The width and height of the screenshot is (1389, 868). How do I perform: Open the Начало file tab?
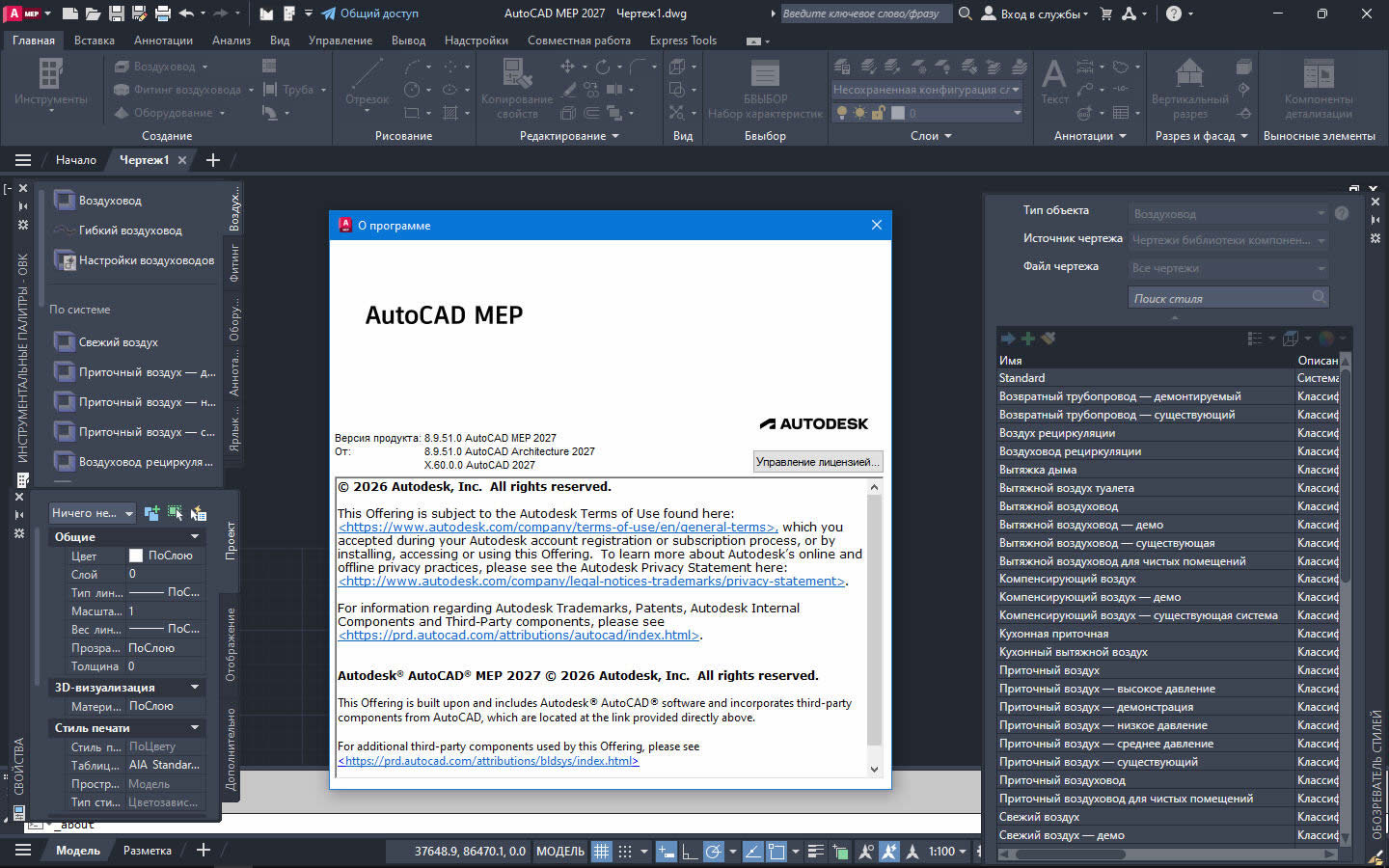tap(75, 160)
